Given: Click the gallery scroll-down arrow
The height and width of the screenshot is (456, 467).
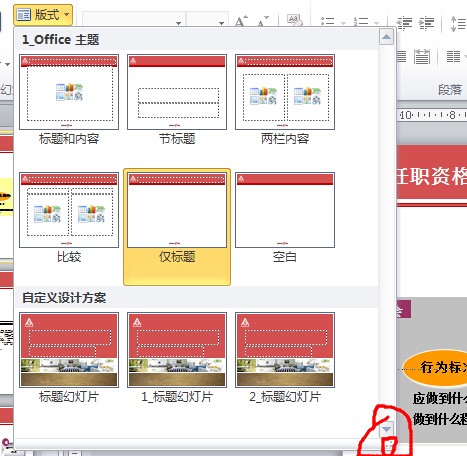Looking at the screenshot, I should pyautogui.click(x=387, y=429).
